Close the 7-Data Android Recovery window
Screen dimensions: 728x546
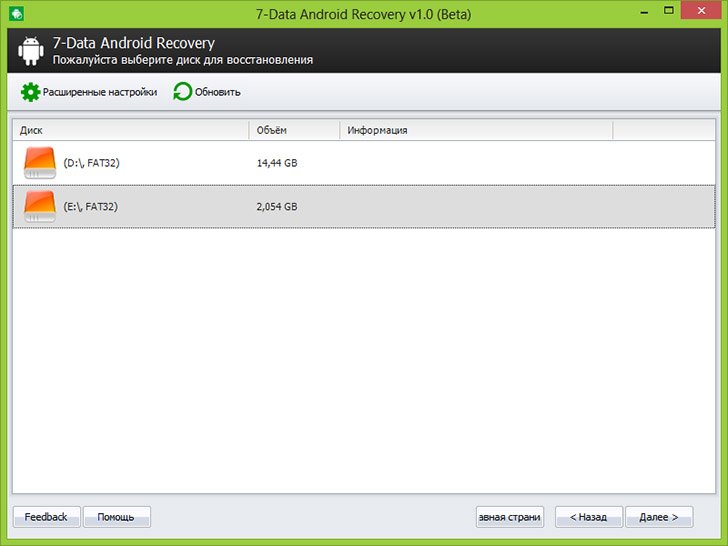coord(701,11)
